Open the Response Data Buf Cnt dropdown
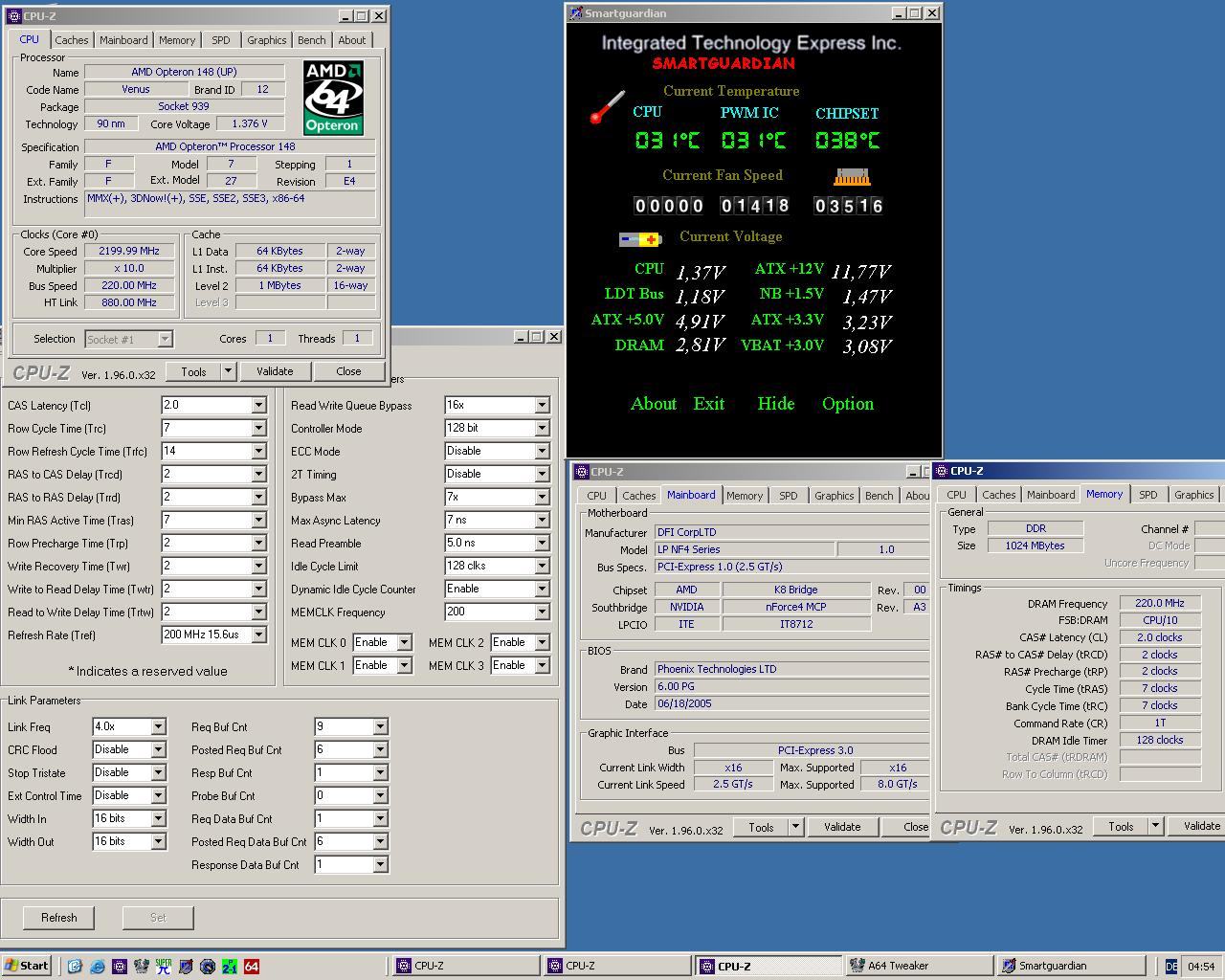Screen dimensions: 1225x980 coord(381,864)
